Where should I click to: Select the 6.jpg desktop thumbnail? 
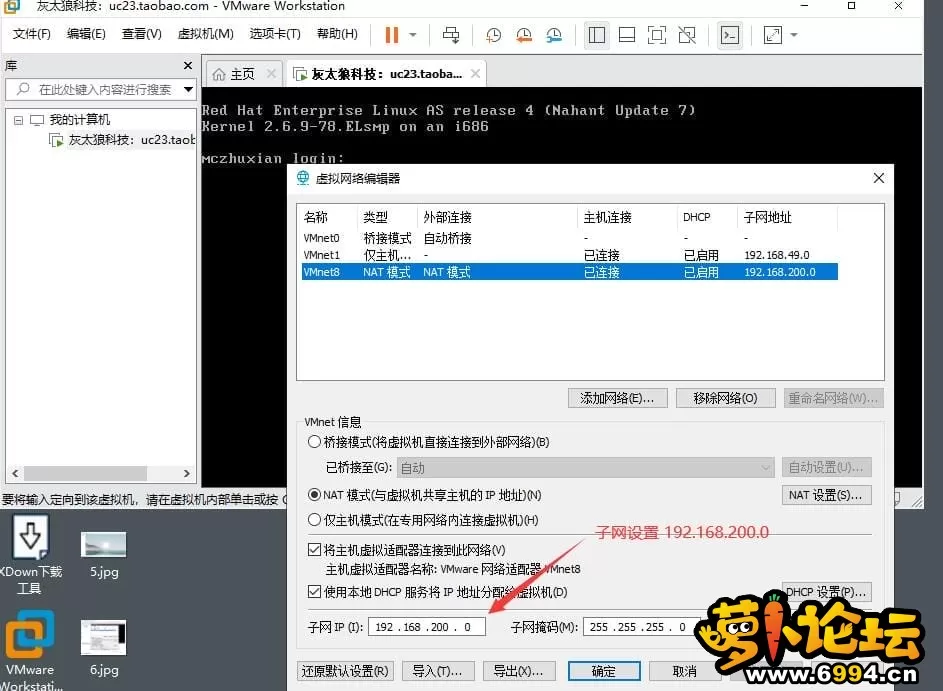click(x=103, y=648)
